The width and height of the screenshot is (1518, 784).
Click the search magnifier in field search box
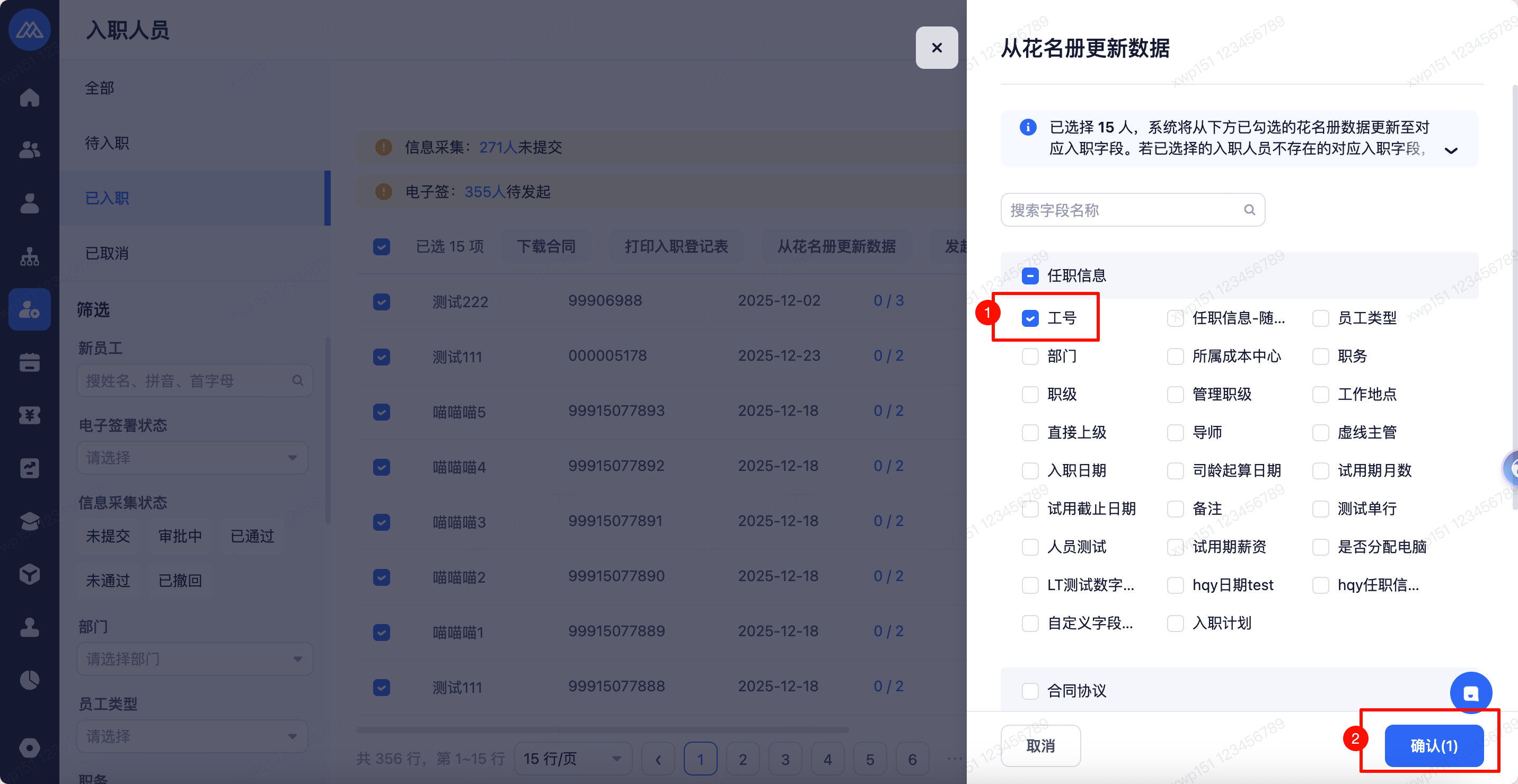(x=1249, y=210)
